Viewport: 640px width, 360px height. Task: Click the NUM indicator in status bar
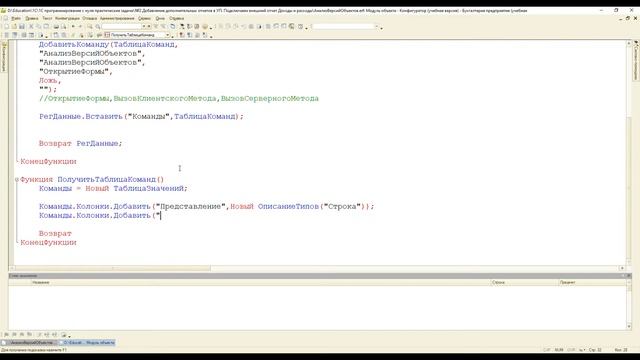559,350
